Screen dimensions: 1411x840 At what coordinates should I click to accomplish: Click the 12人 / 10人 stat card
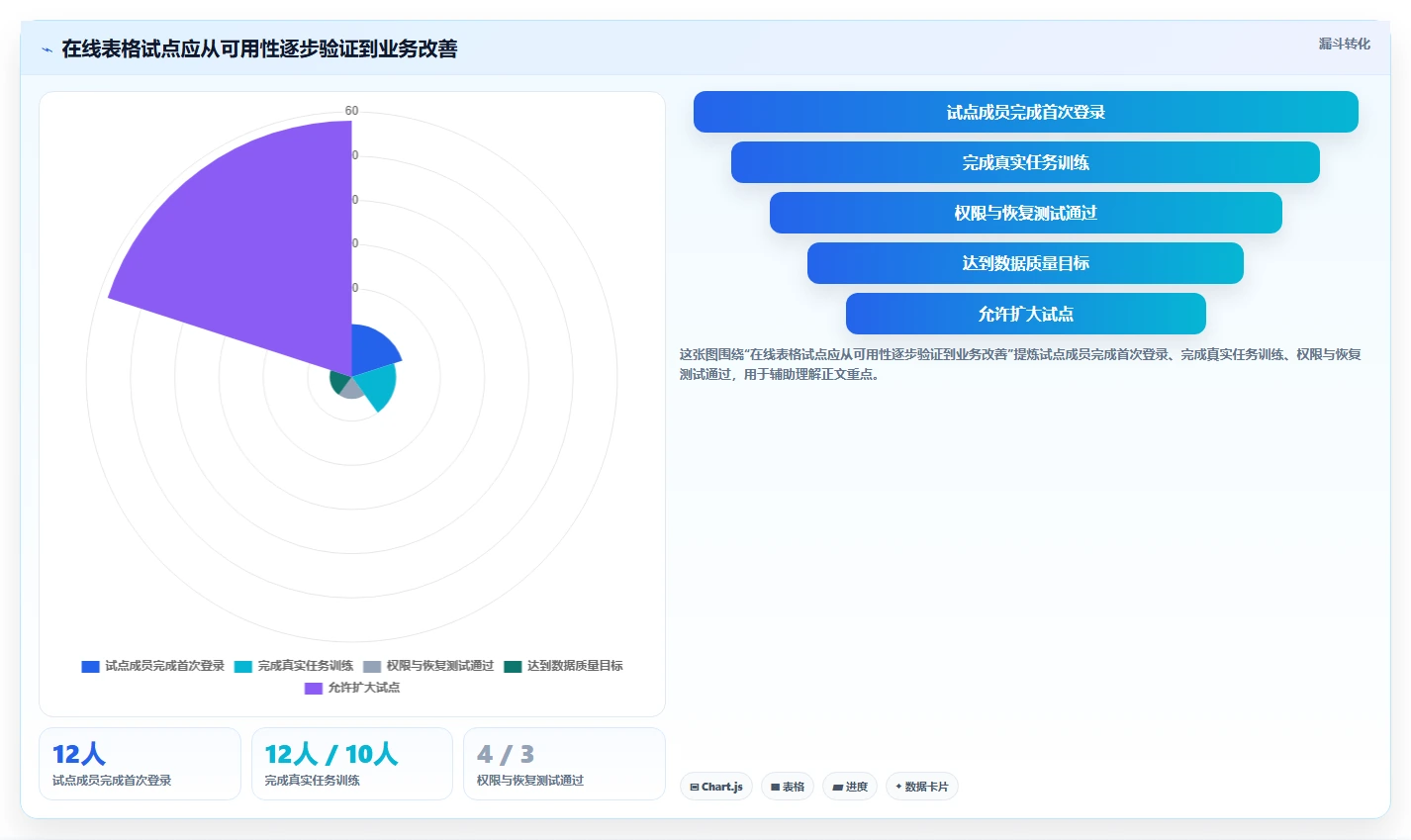pos(352,764)
